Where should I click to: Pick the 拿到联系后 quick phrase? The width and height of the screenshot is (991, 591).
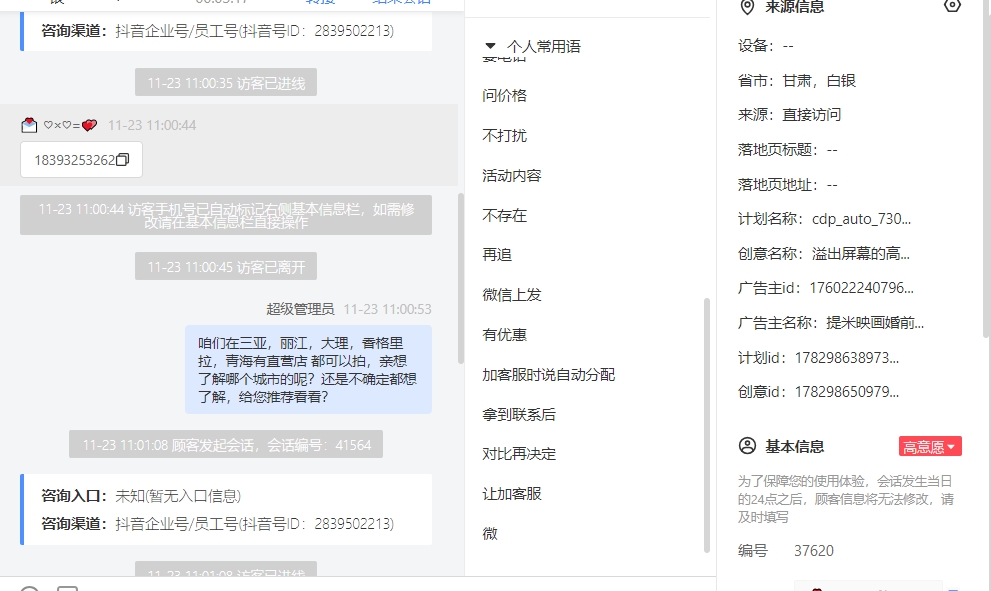(x=519, y=414)
